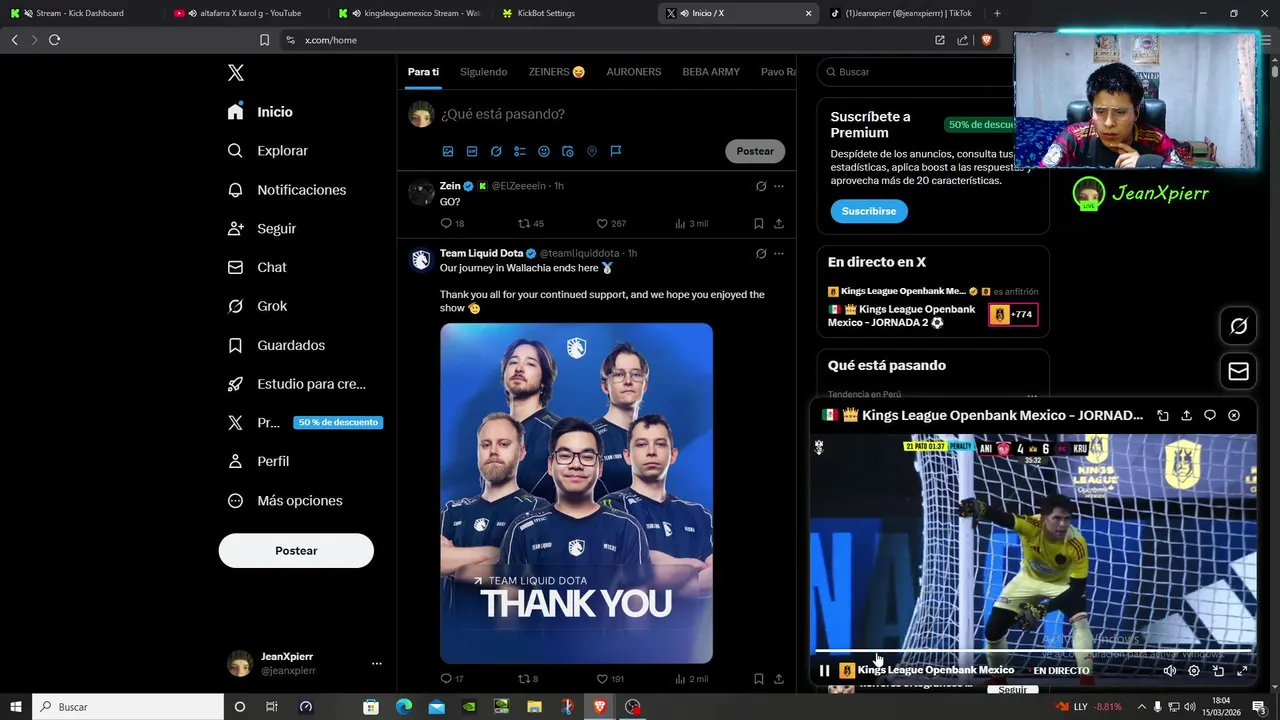The width and height of the screenshot is (1280, 720).
Task: Add an image to the new post
Action: [x=448, y=151]
